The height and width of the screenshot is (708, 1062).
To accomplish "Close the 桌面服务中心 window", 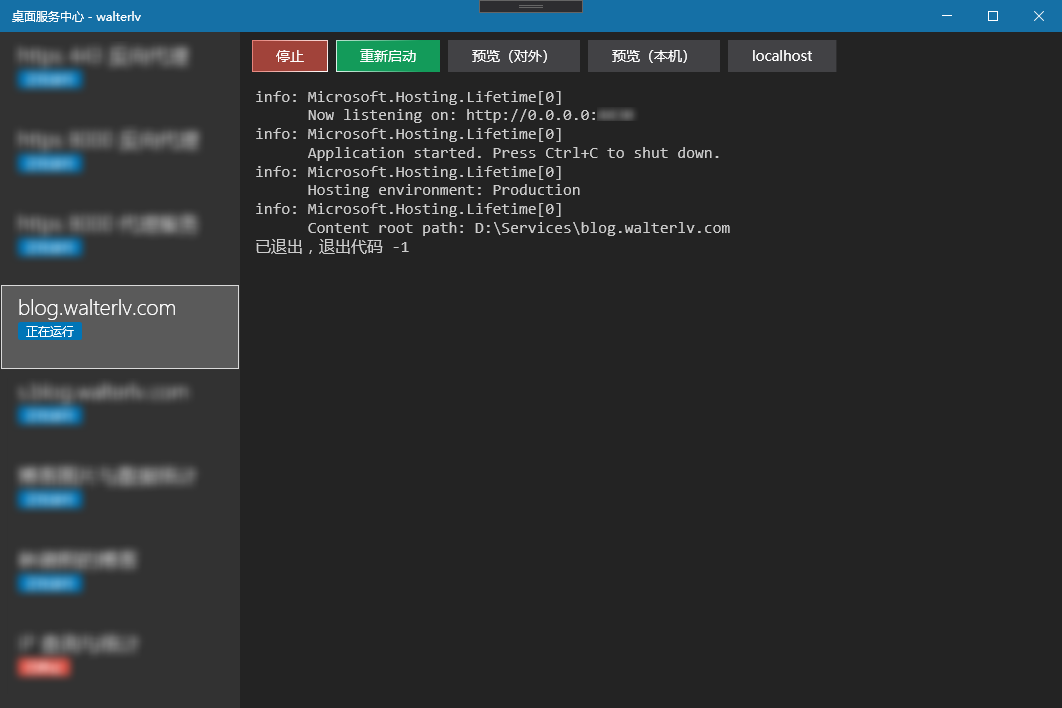I will click(x=1038, y=16).
